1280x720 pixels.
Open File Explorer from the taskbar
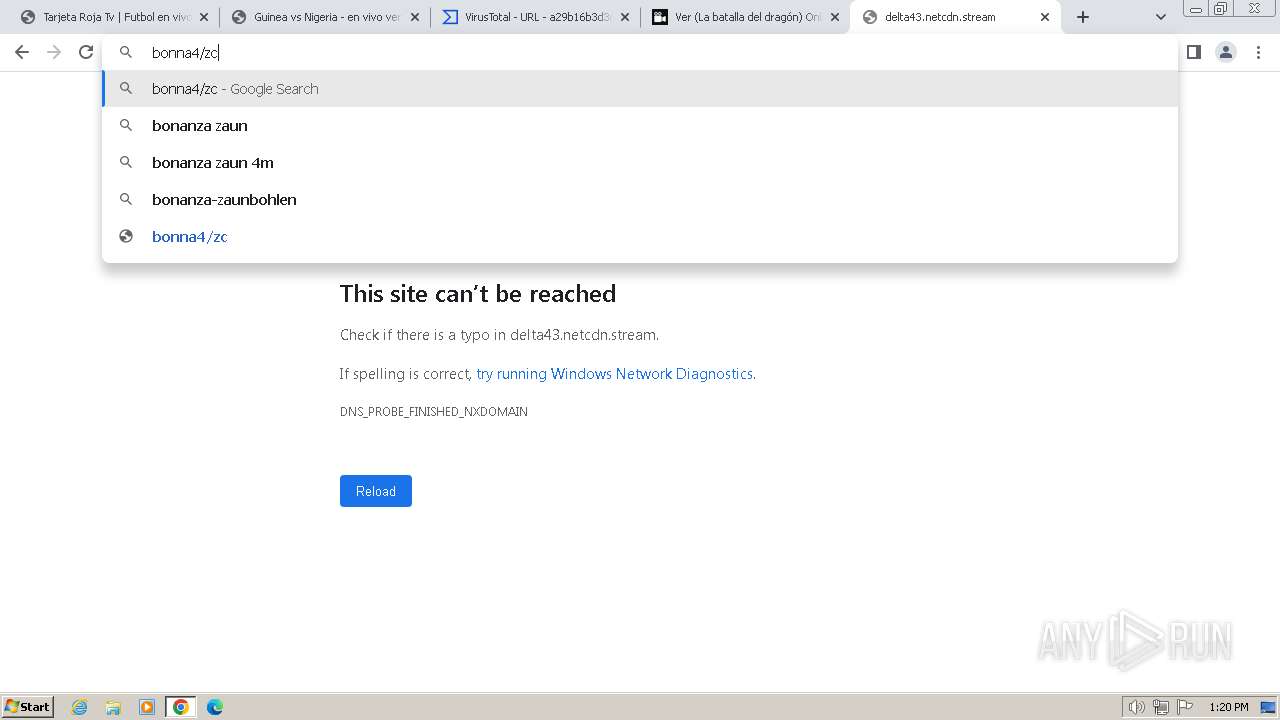point(113,707)
